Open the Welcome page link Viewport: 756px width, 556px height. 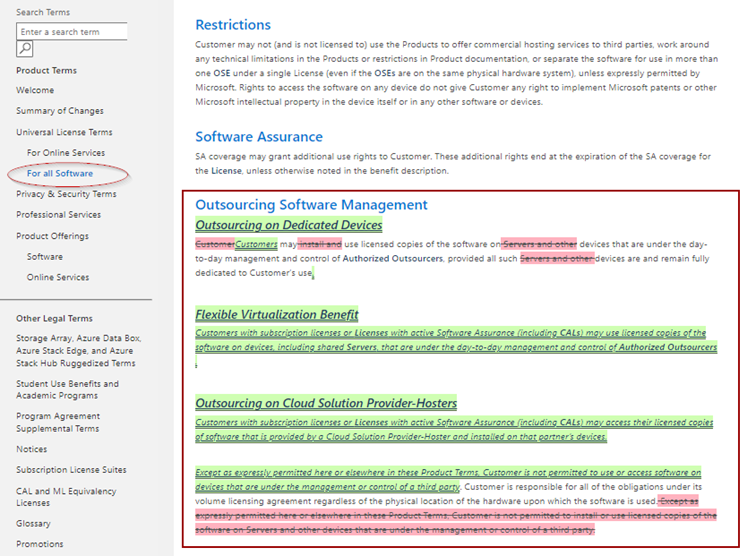tap(35, 90)
